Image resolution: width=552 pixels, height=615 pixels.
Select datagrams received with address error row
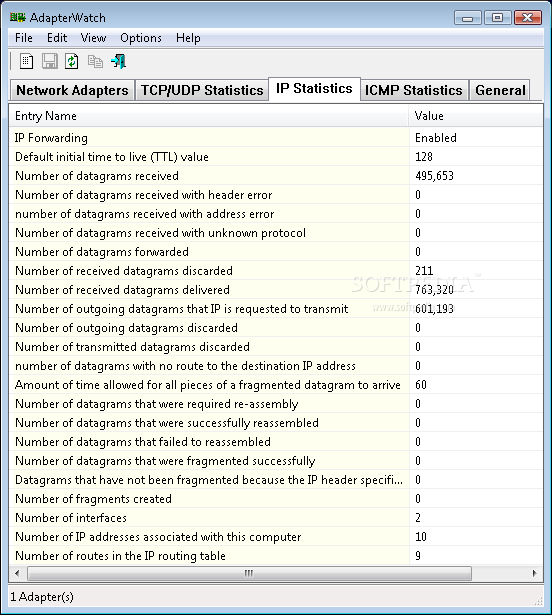276,214
